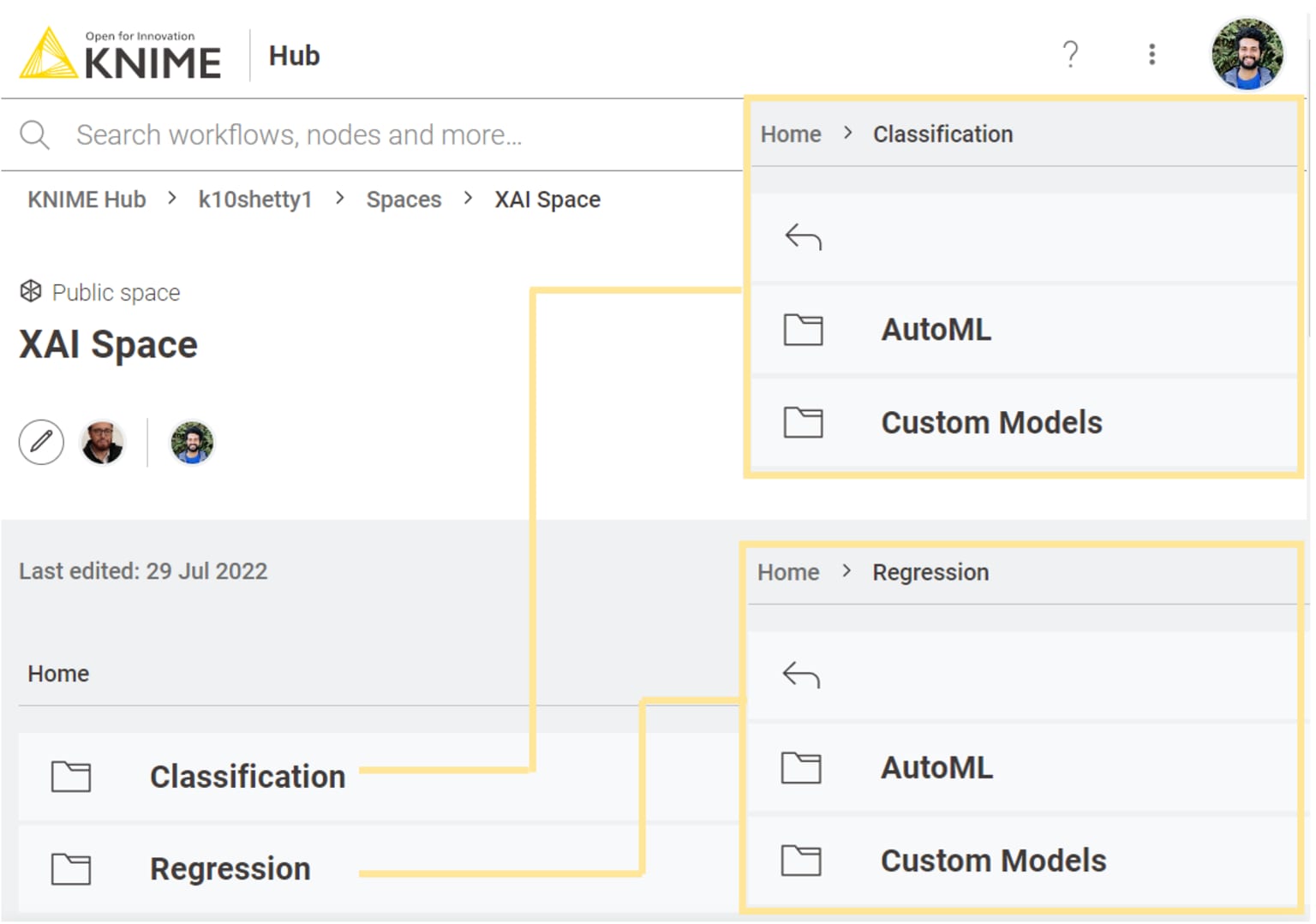Click the back arrow in the Classification panel
Screen dimensions: 1316x924
point(803,237)
